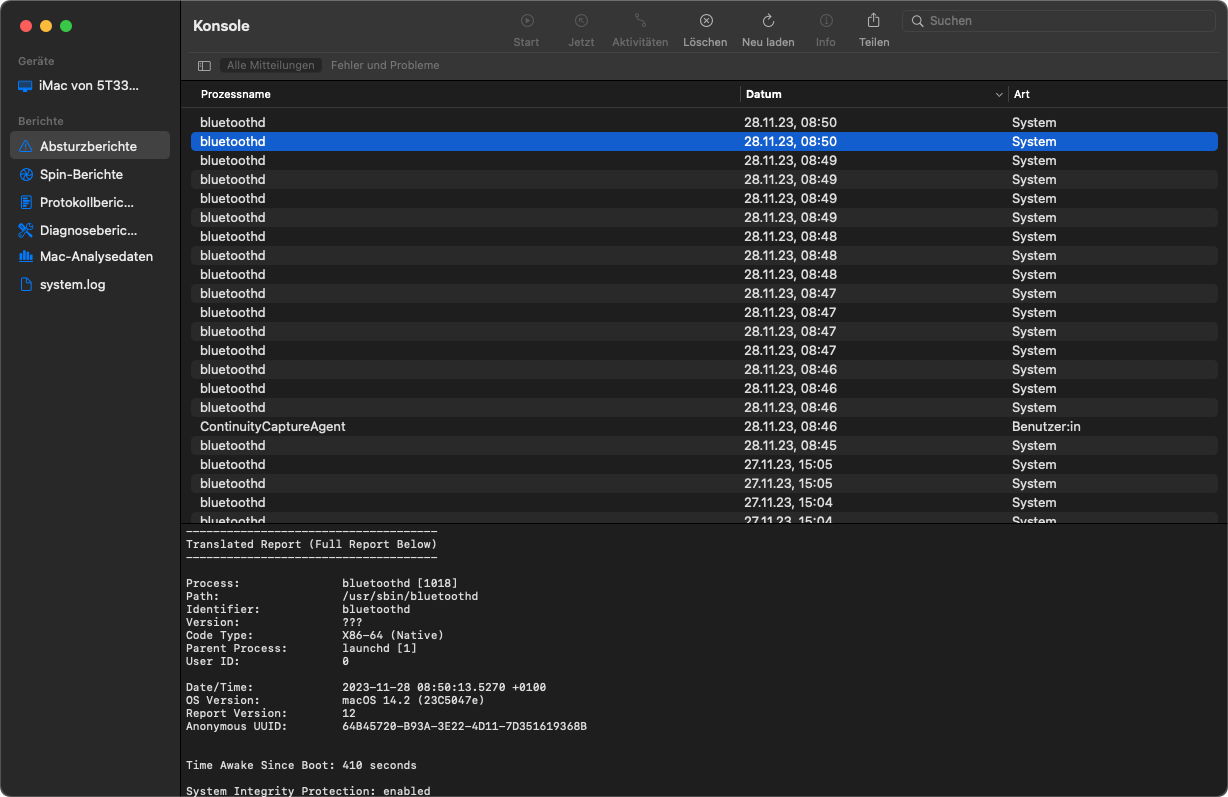Select Fehler und Probleme filter
This screenshot has height=797, width=1228.
click(x=385, y=66)
